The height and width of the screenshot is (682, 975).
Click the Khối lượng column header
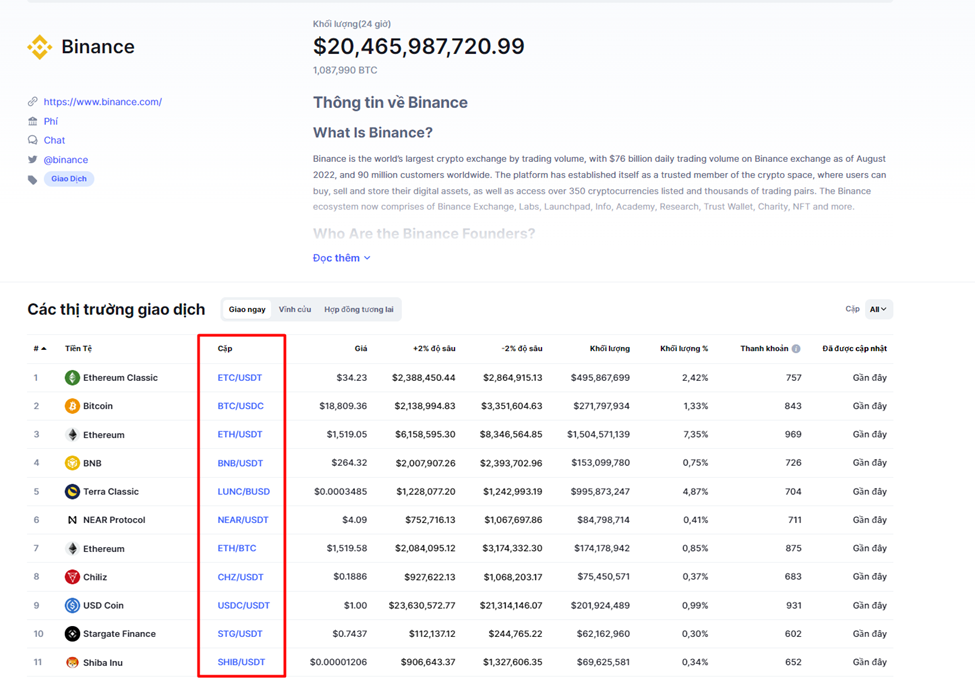[x=610, y=349]
